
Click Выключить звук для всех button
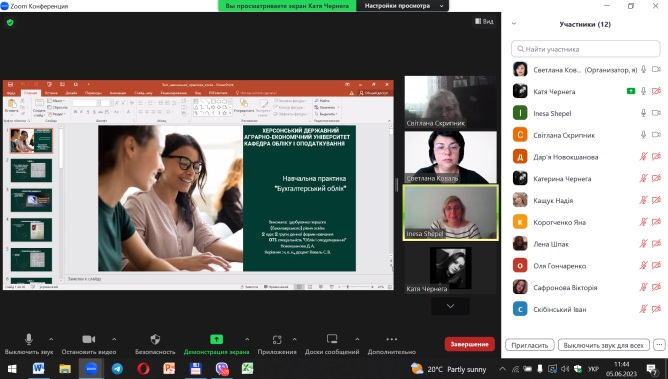click(604, 345)
